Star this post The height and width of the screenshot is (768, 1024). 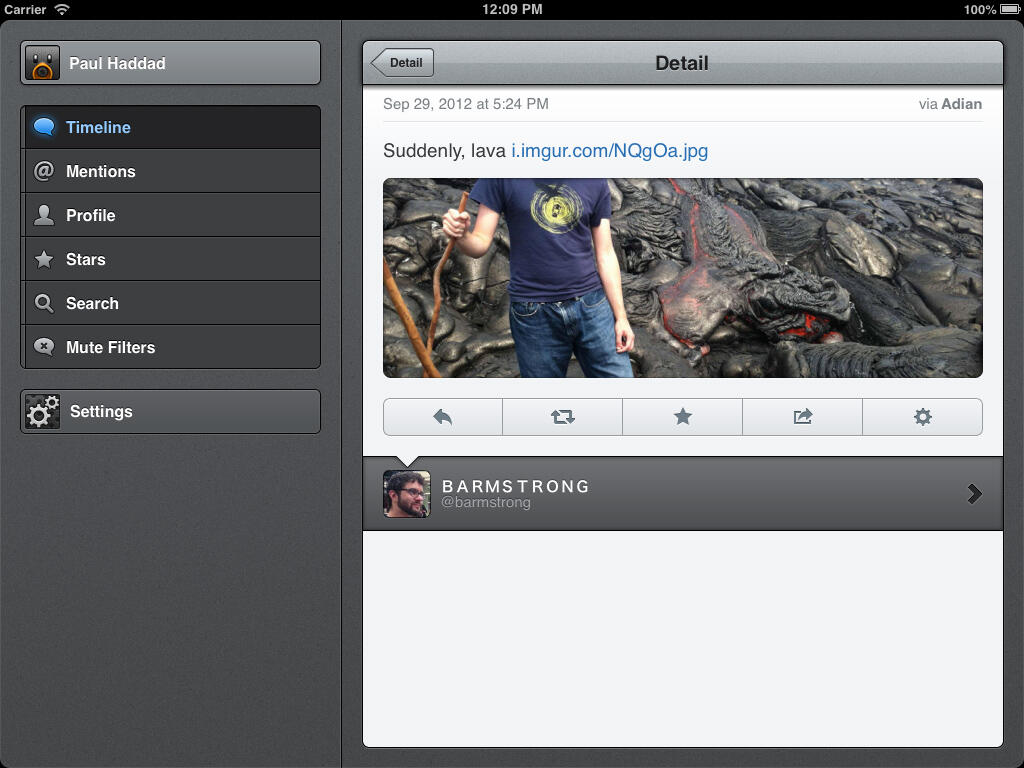click(x=682, y=417)
